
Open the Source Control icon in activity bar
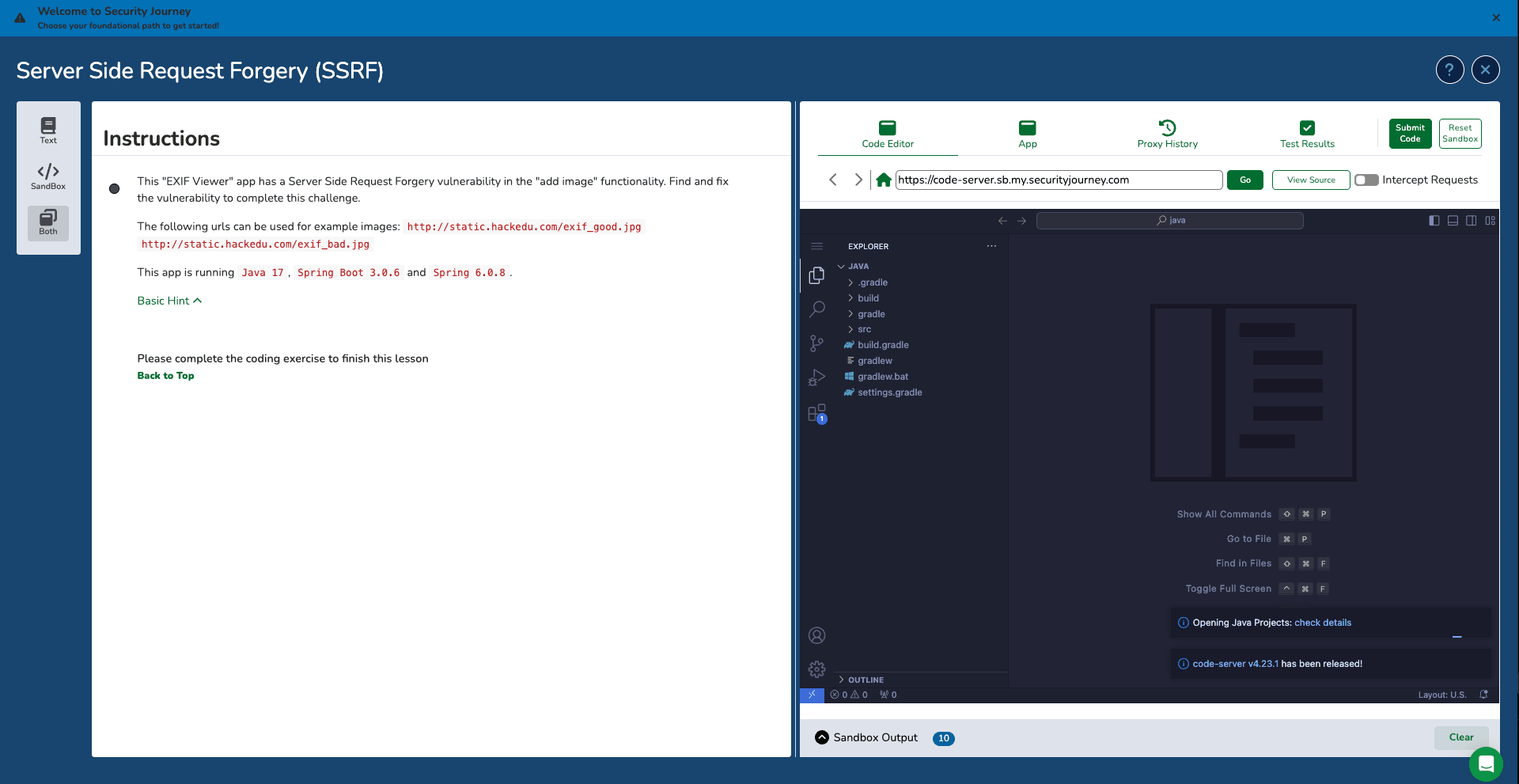(816, 343)
